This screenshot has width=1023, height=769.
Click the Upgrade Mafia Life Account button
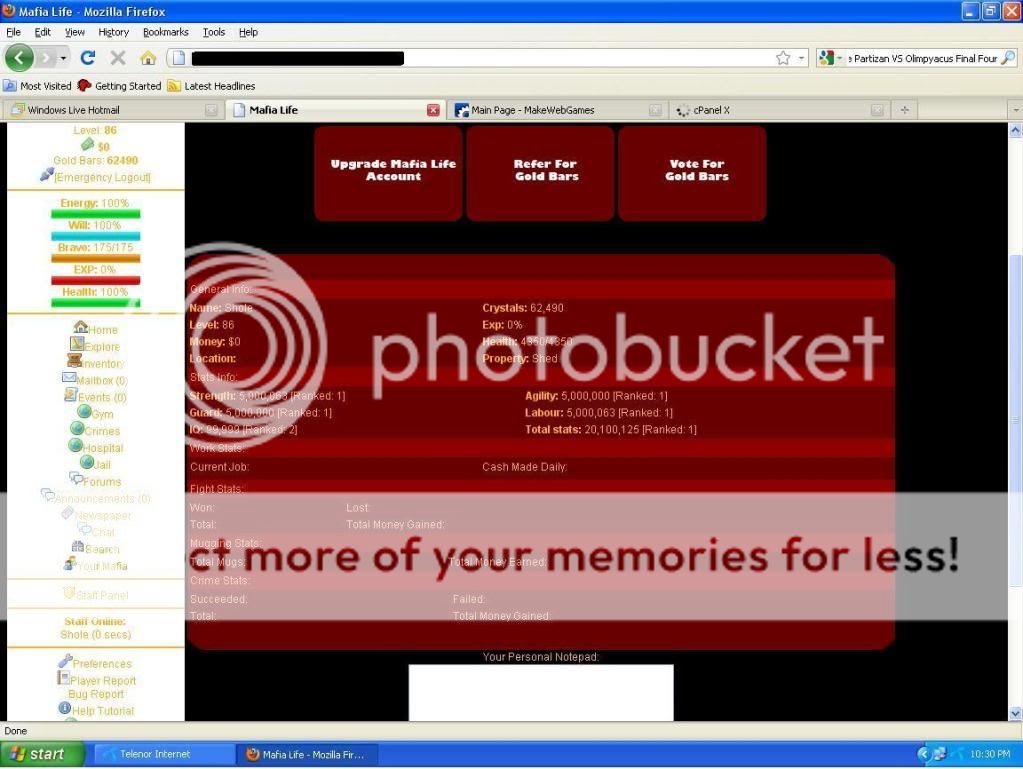pyautogui.click(x=392, y=170)
